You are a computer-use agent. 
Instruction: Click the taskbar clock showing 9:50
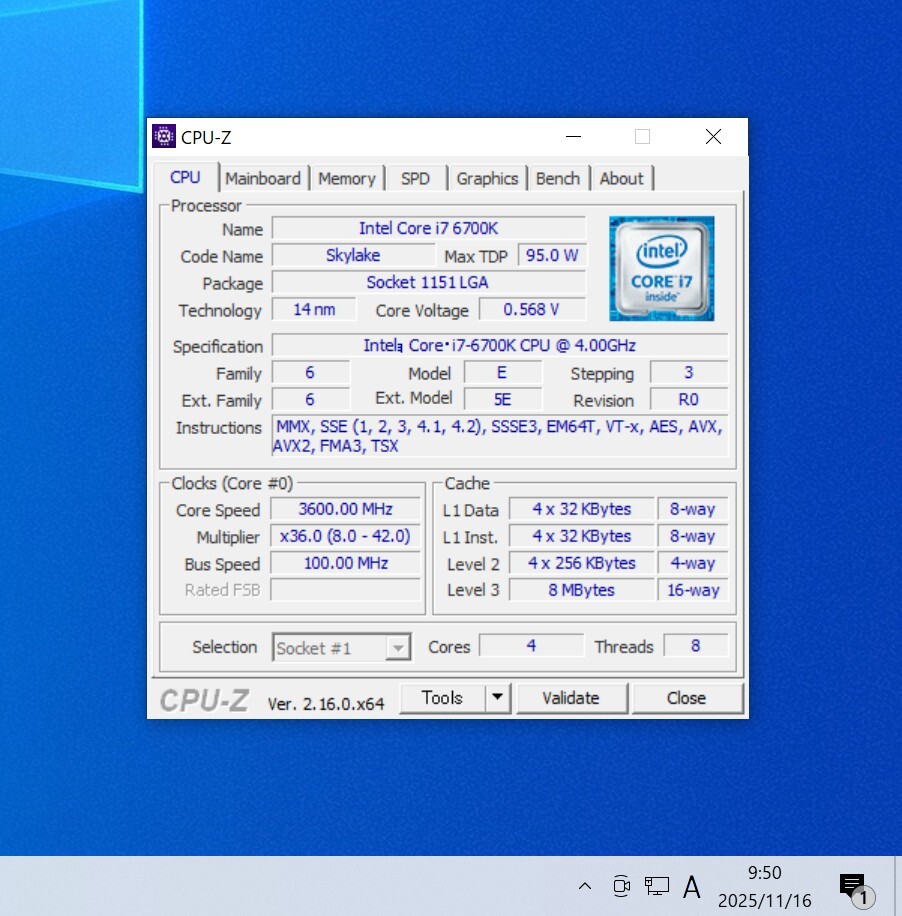(764, 887)
